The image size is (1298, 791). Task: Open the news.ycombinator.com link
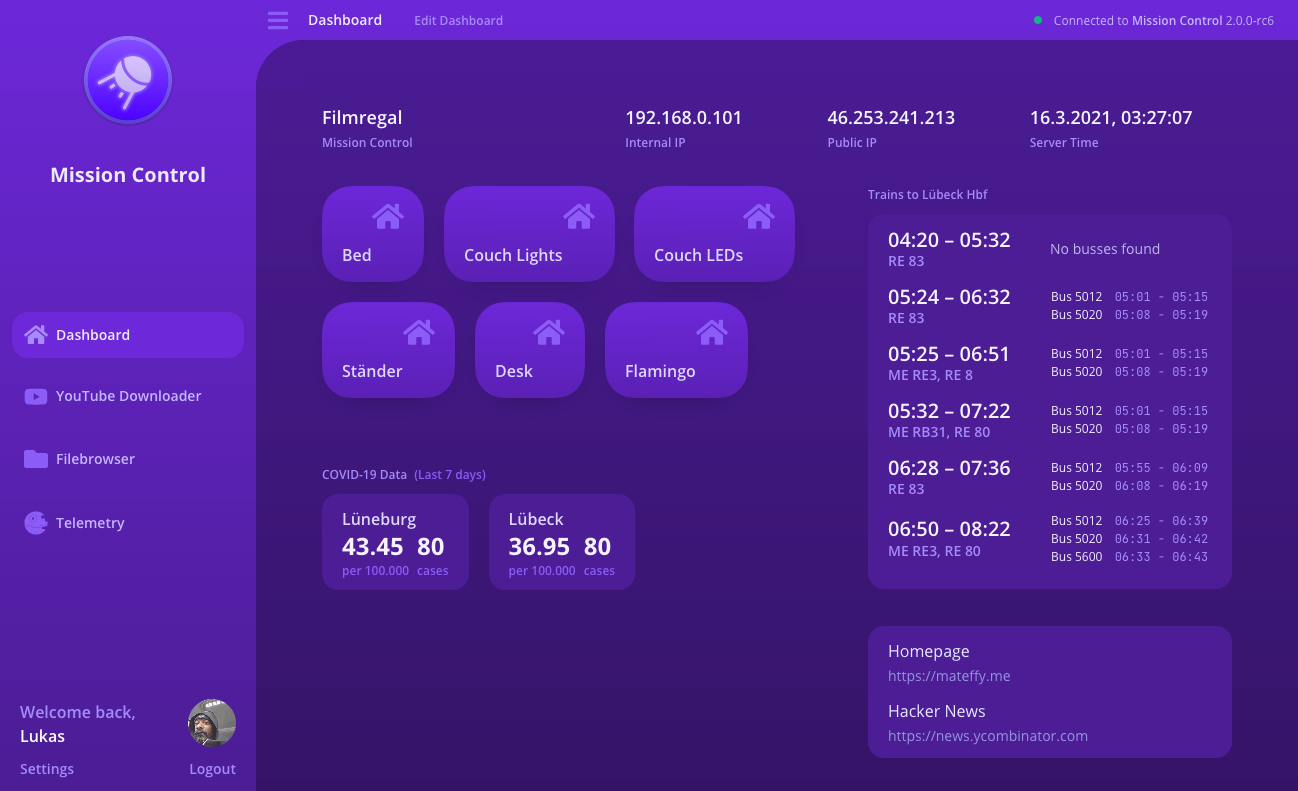(x=988, y=736)
